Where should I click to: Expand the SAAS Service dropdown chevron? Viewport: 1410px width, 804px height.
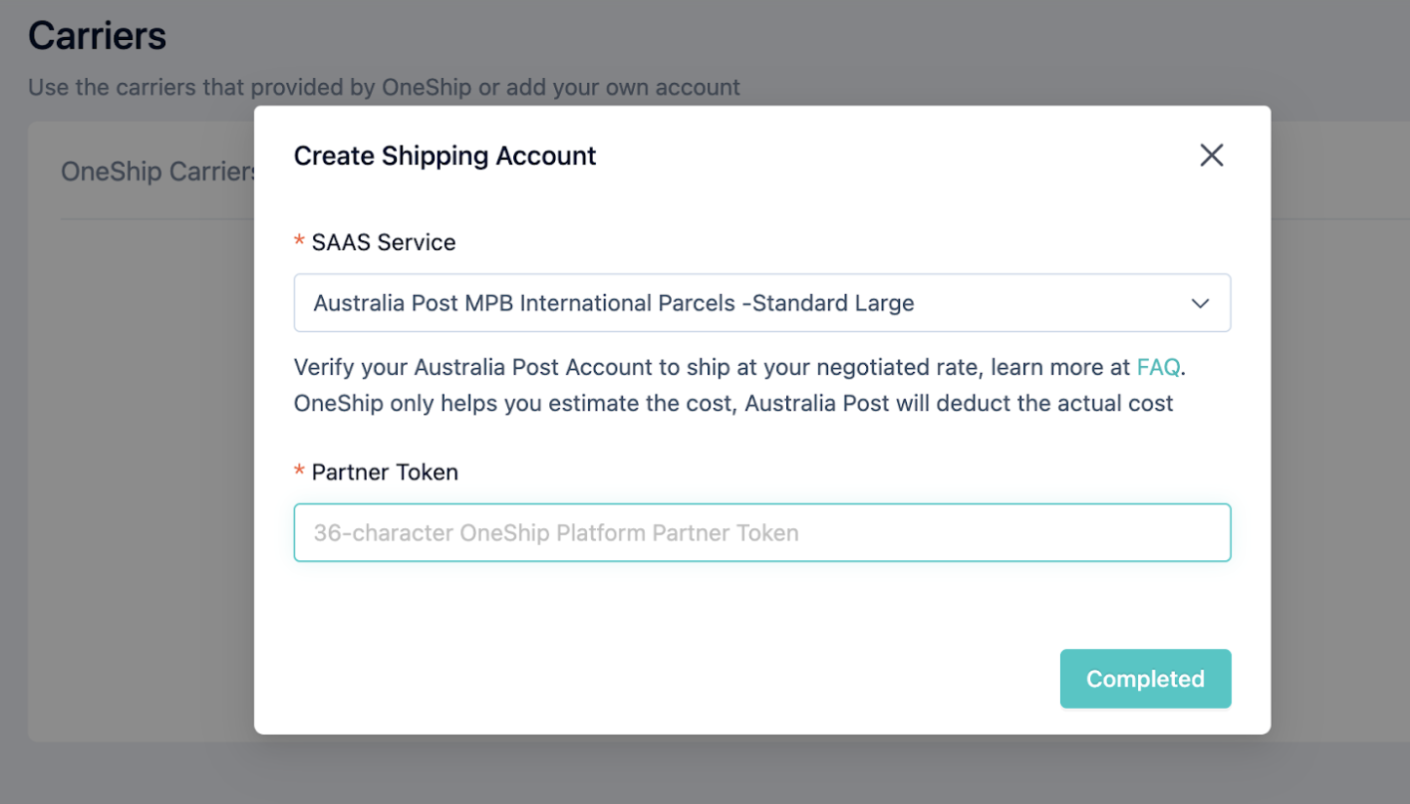[1200, 303]
